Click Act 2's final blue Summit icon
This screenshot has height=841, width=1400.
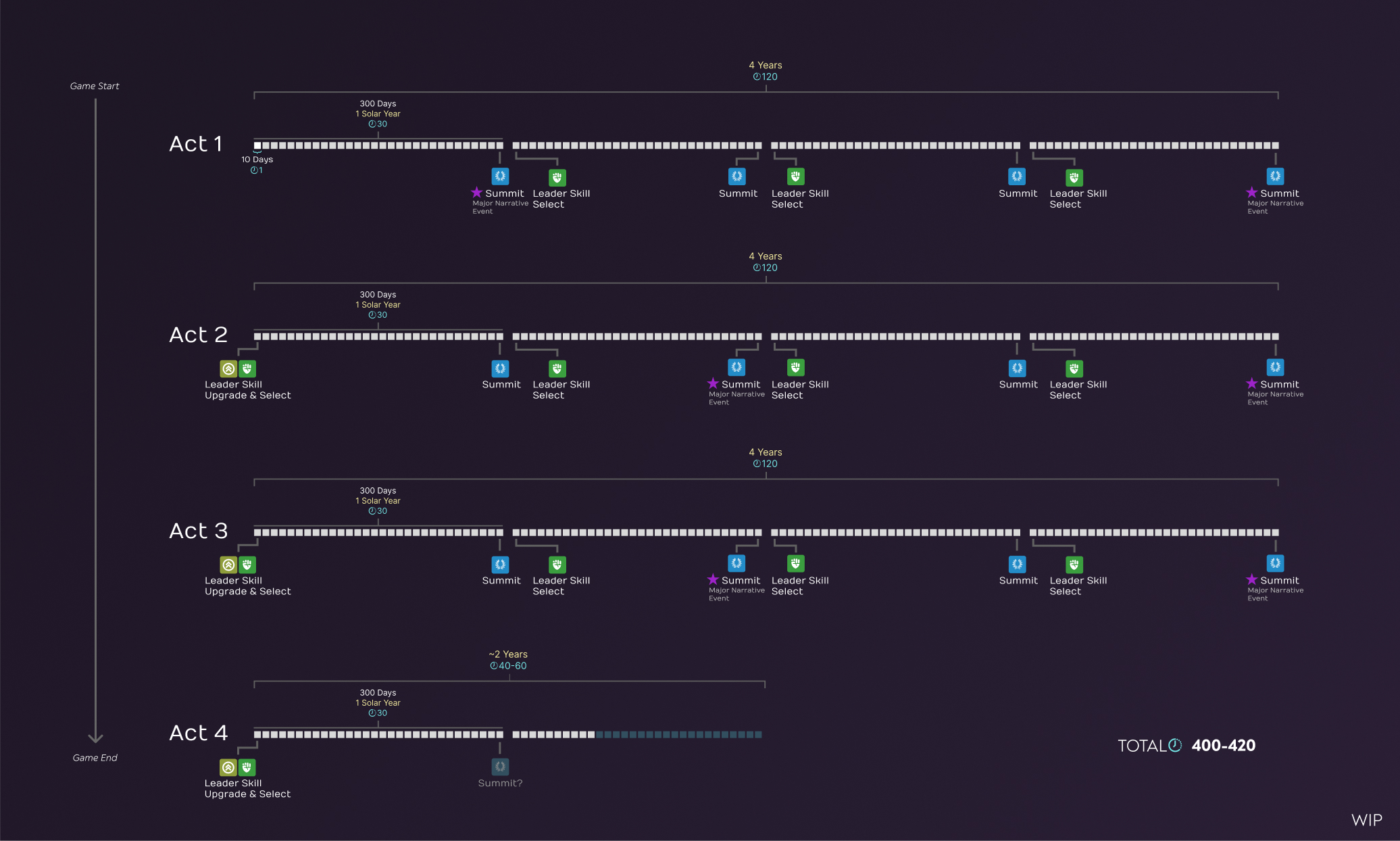tap(1275, 367)
